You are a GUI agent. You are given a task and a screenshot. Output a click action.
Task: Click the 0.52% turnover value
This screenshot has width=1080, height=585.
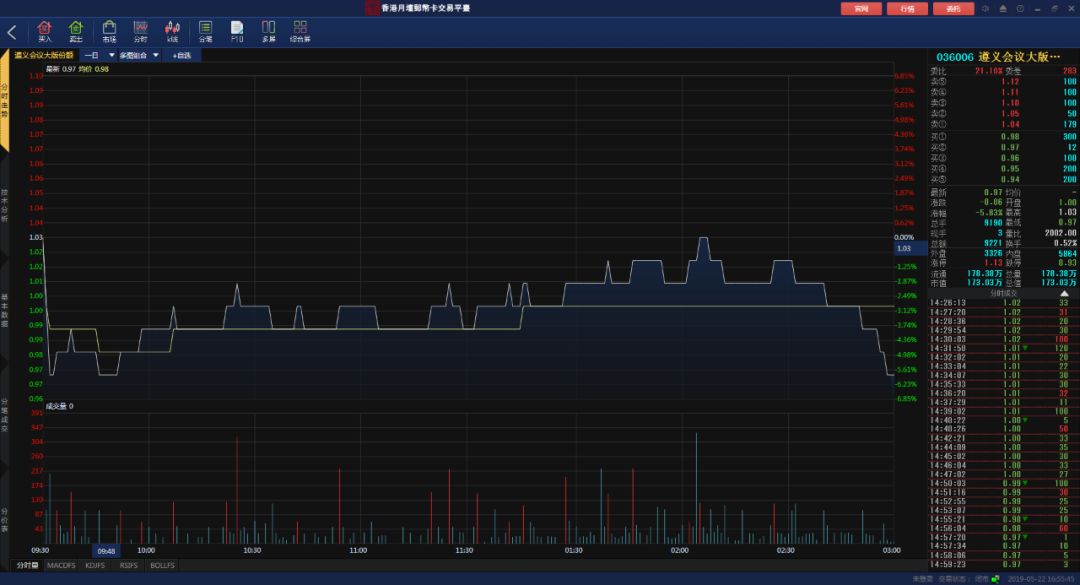tap(1065, 243)
